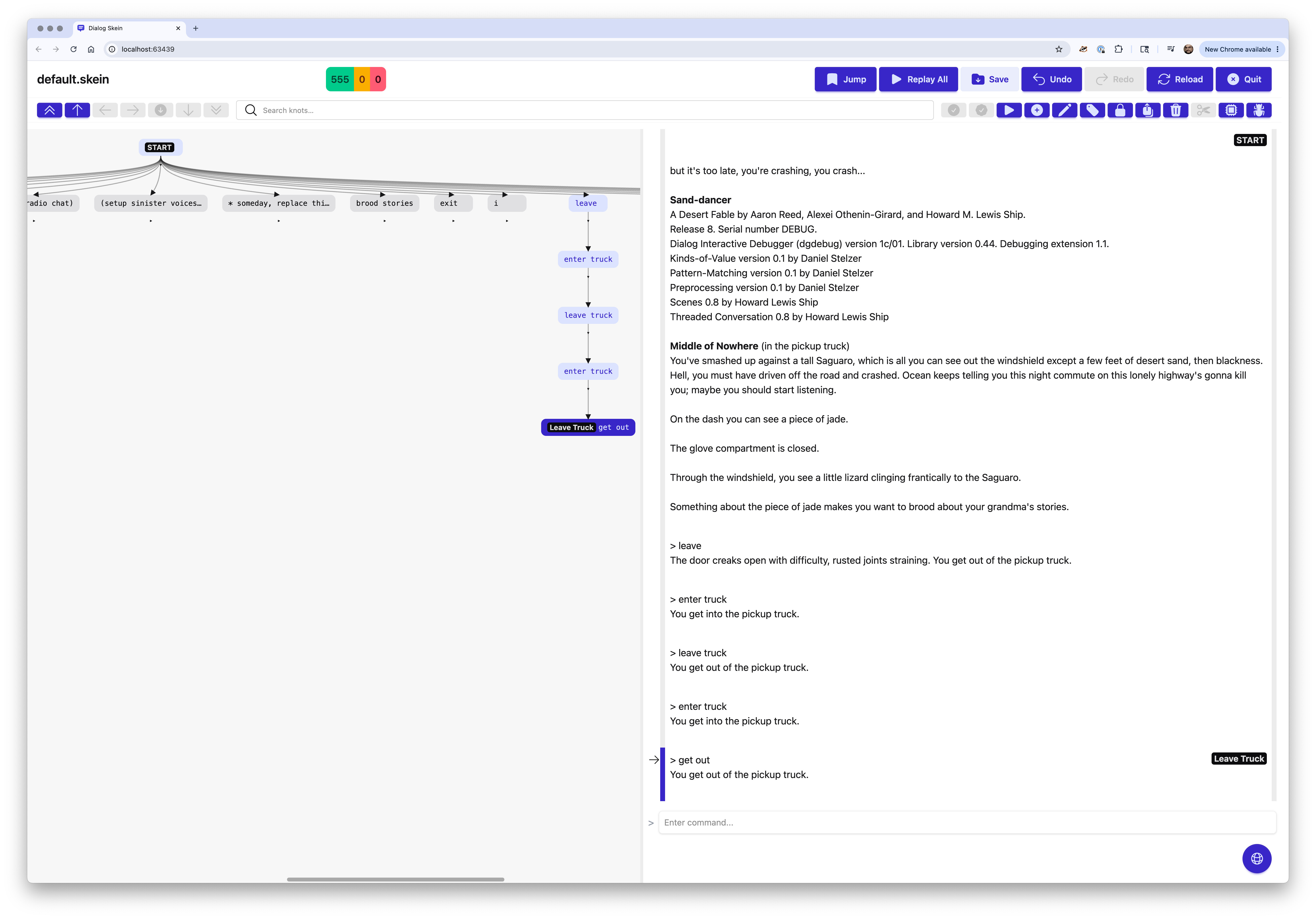Click the New Chrome available button

tap(1242, 49)
